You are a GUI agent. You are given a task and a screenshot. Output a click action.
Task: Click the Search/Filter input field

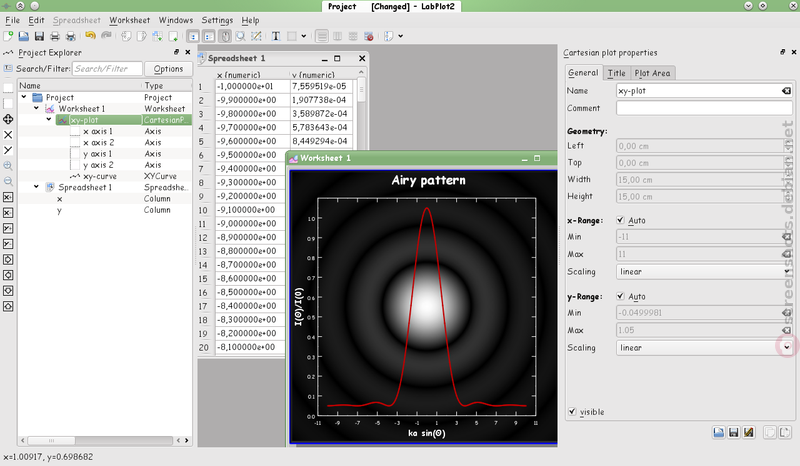point(107,68)
